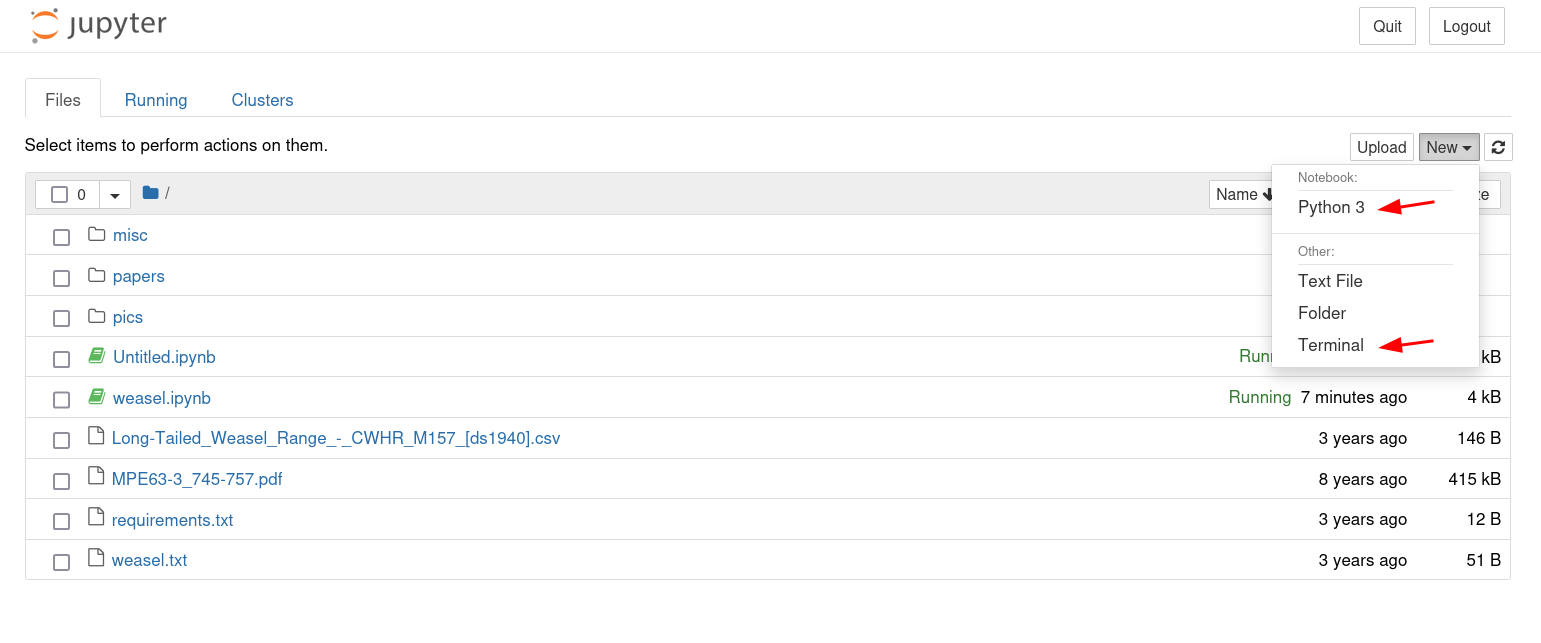Choose Python 3 from the New menu

[x=1331, y=207]
